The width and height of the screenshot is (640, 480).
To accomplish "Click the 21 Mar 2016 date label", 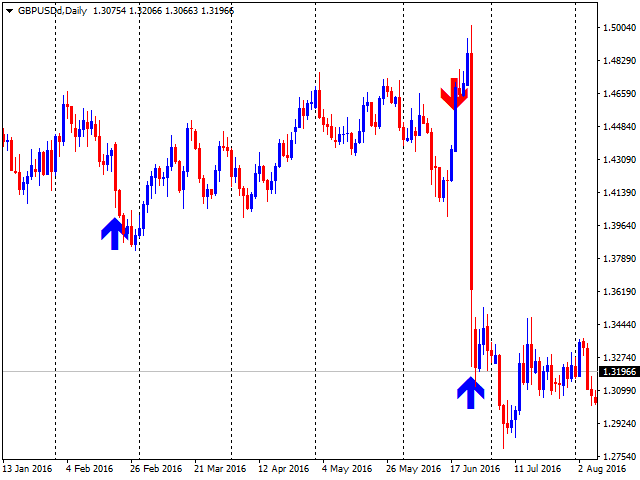I will pos(220,468).
